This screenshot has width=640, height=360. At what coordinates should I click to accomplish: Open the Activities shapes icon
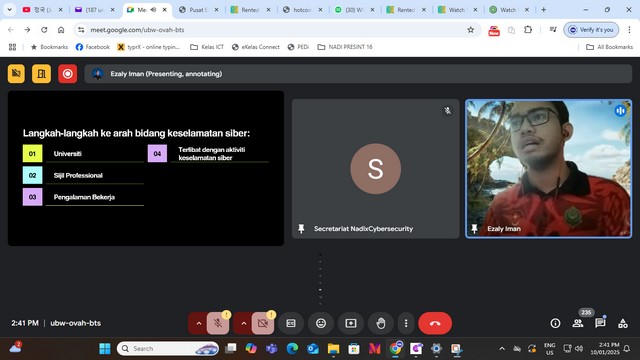pos(623,323)
